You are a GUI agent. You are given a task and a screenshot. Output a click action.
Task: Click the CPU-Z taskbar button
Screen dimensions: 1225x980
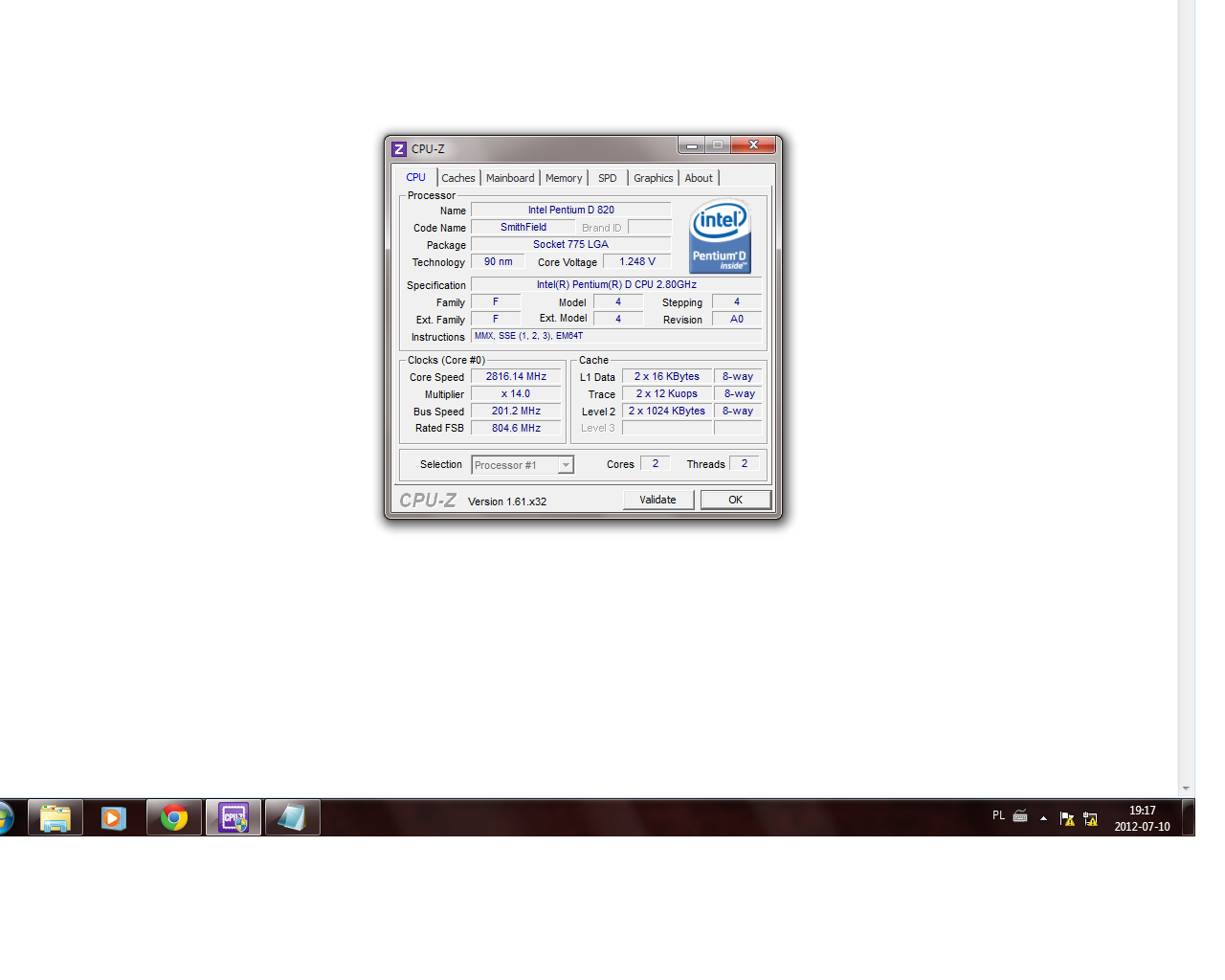tap(234, 818)
